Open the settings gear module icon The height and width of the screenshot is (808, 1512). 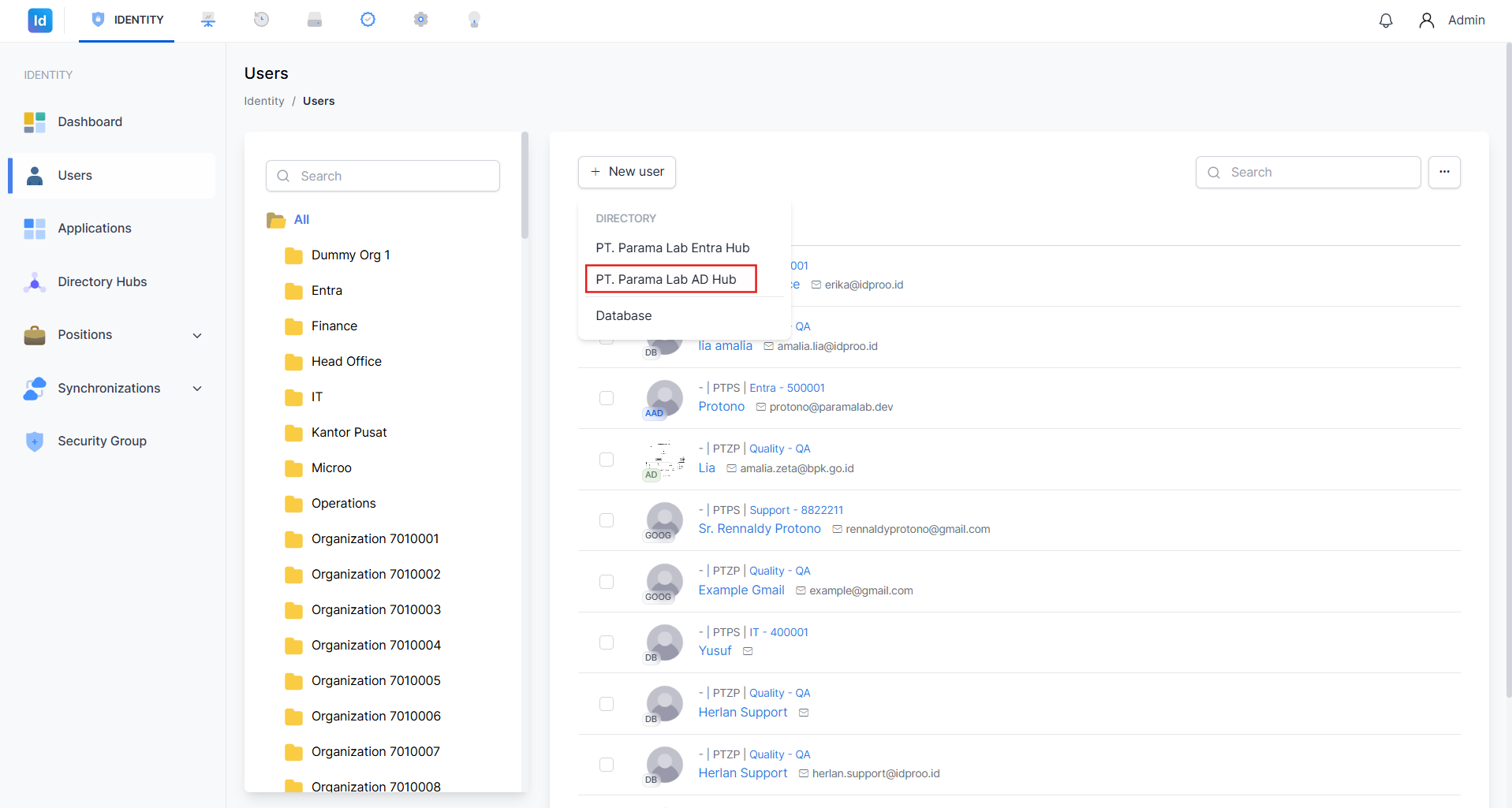[421, 20]
